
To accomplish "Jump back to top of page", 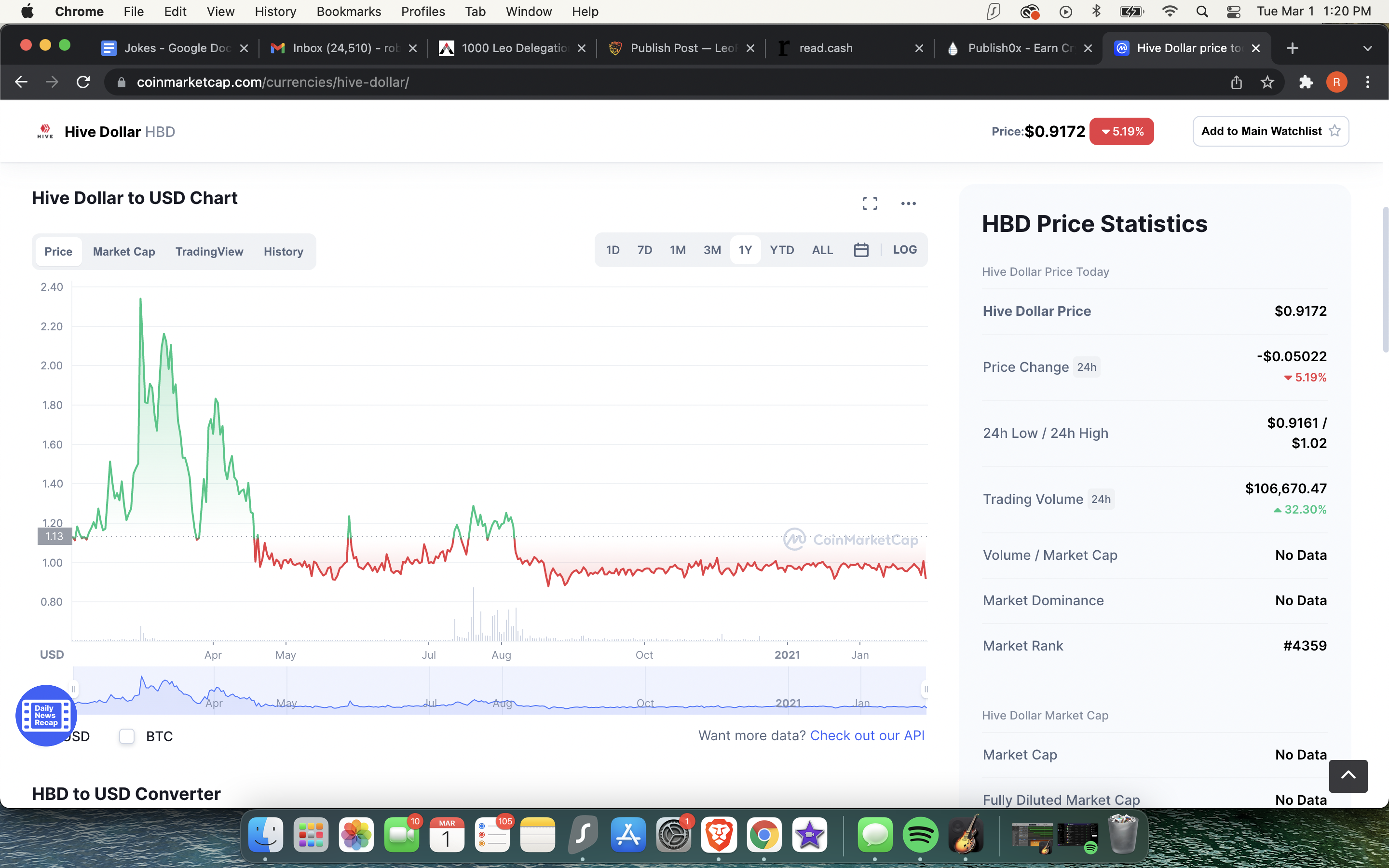I will click(1348, 776).
